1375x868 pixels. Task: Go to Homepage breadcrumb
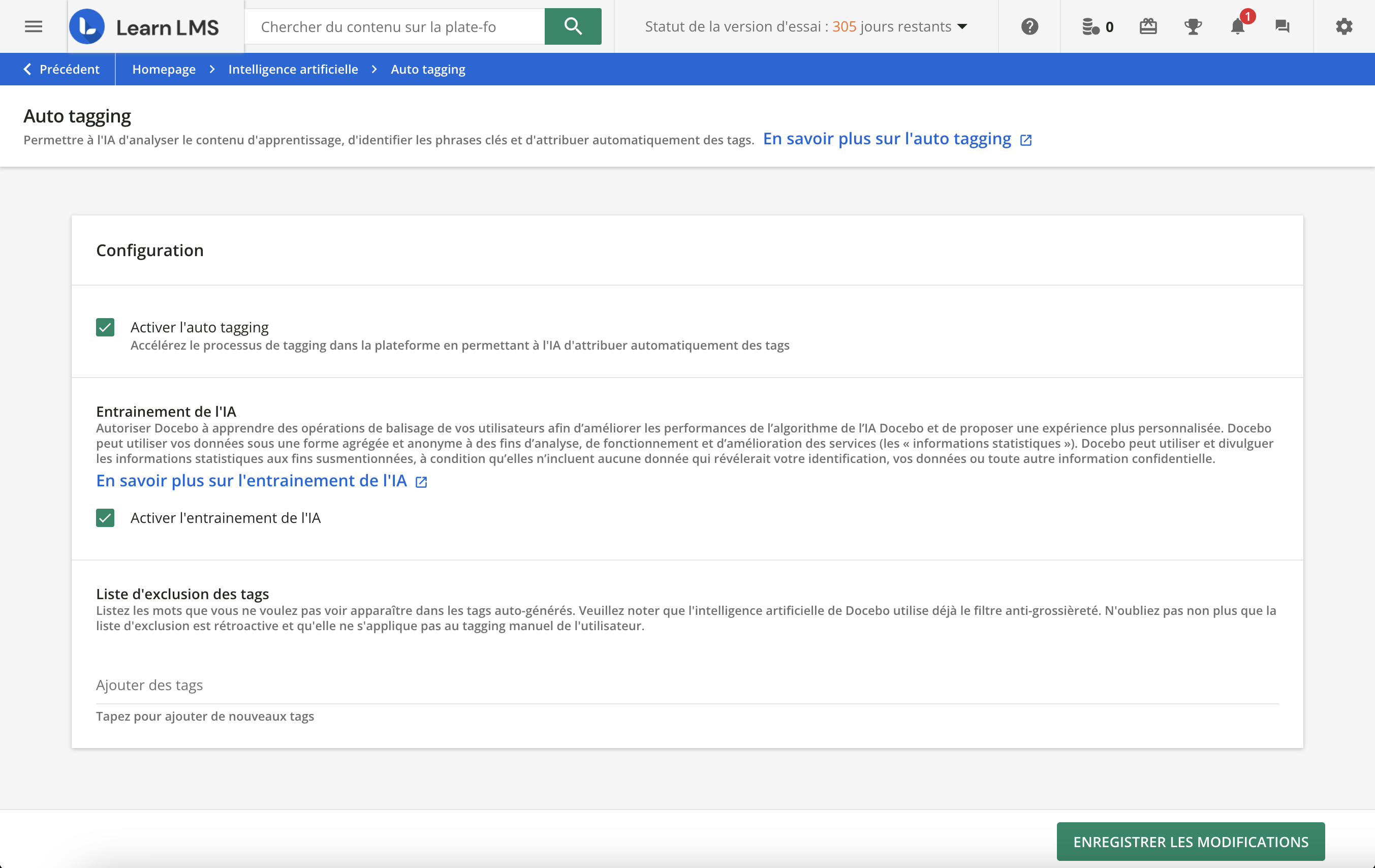pyautogui.click(x=164, y=69)
